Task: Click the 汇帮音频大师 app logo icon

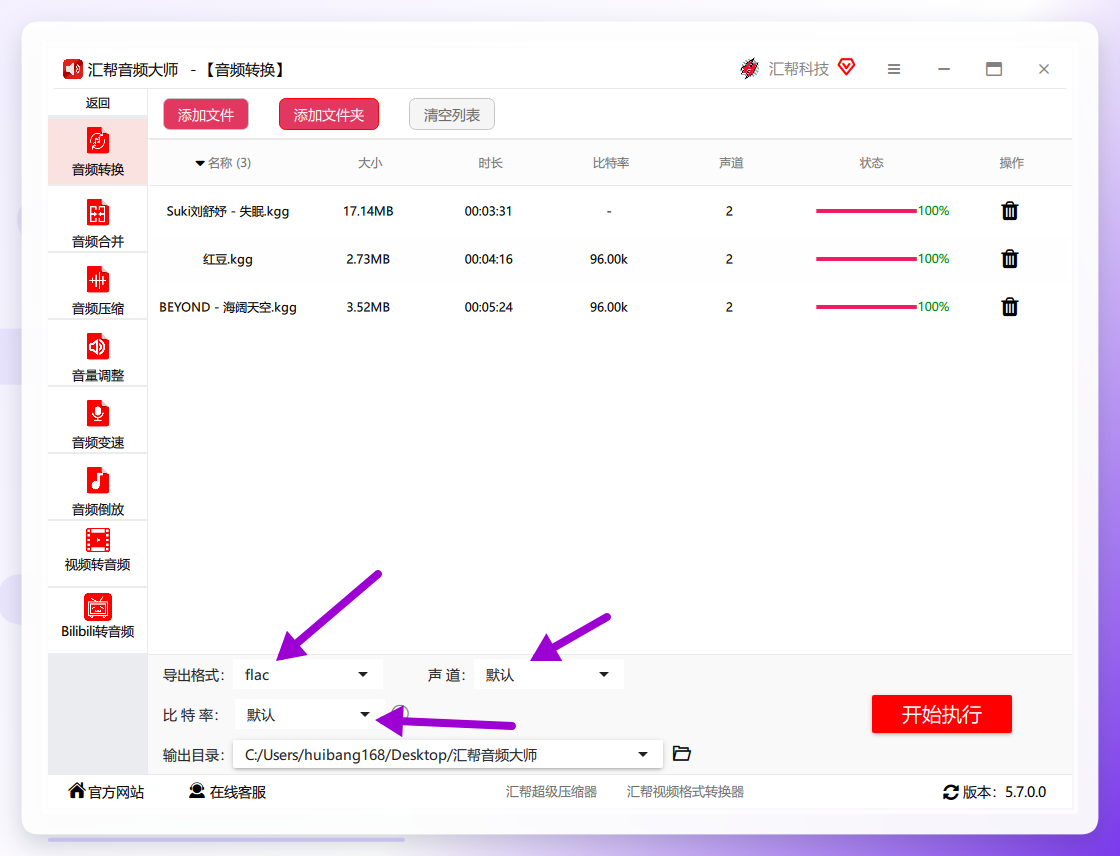Action: [72, 69]
